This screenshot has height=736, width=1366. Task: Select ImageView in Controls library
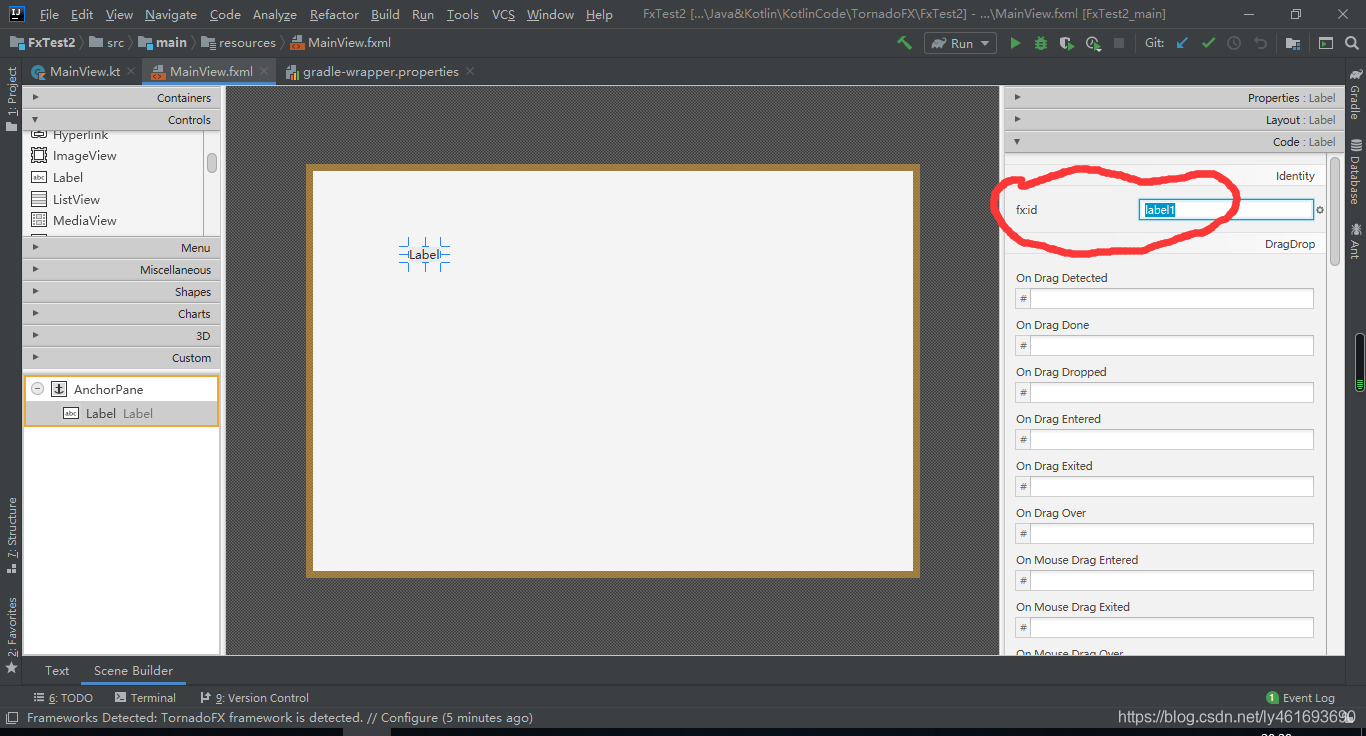coord(84,155)
